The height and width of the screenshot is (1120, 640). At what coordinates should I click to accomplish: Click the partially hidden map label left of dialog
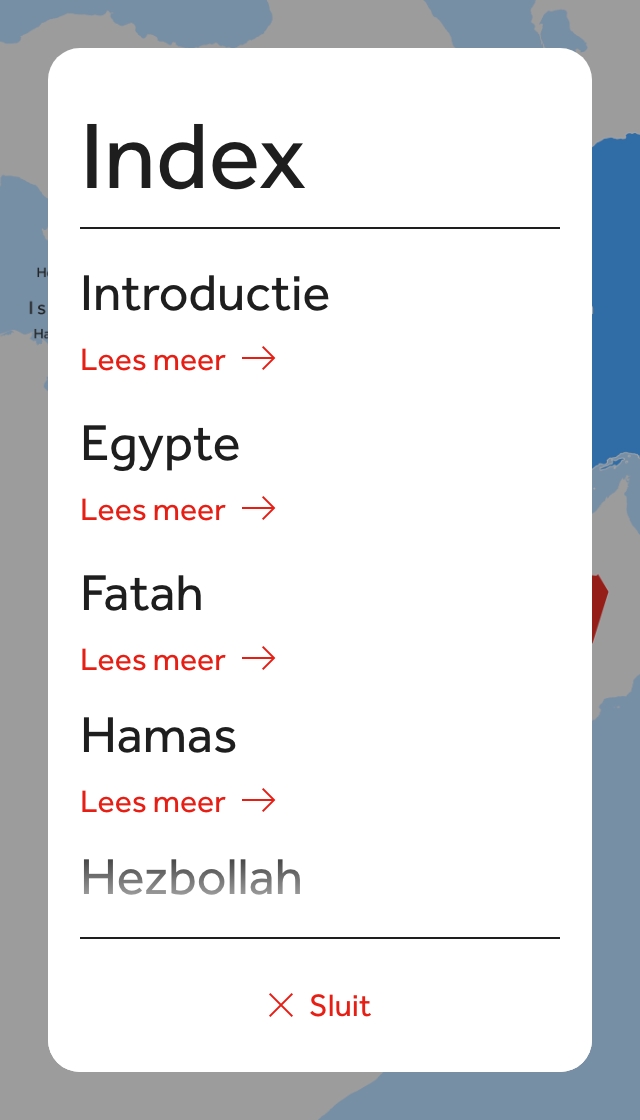[x=37, y=309]
